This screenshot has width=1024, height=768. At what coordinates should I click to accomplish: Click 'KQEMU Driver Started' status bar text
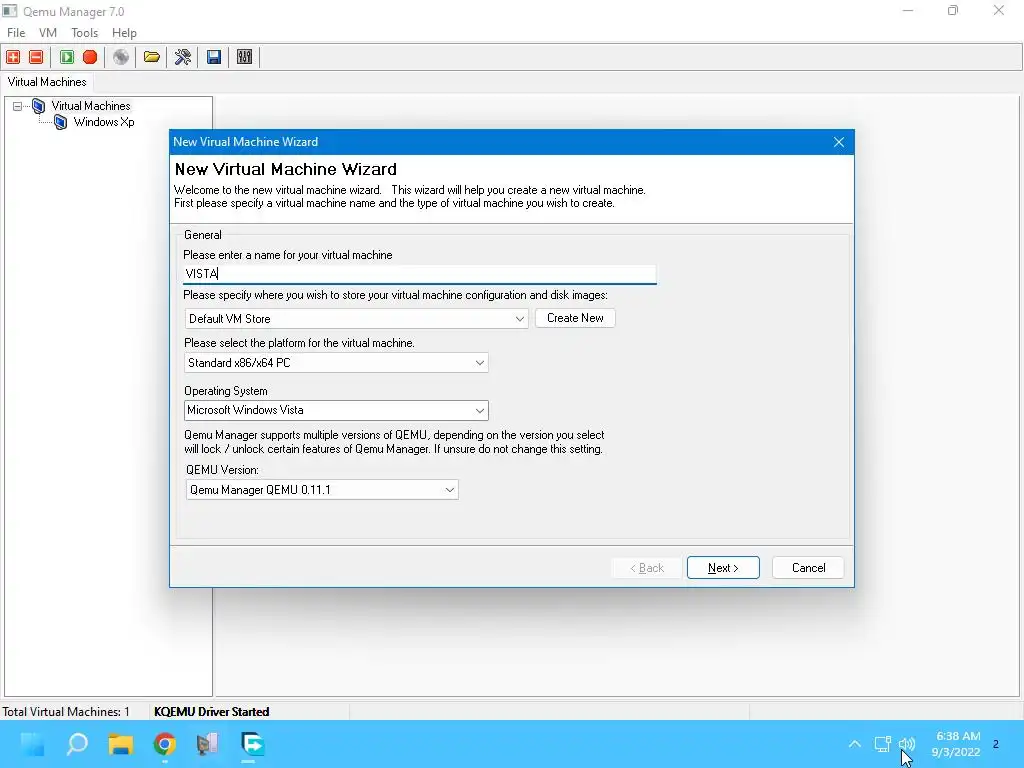[212, 712]
